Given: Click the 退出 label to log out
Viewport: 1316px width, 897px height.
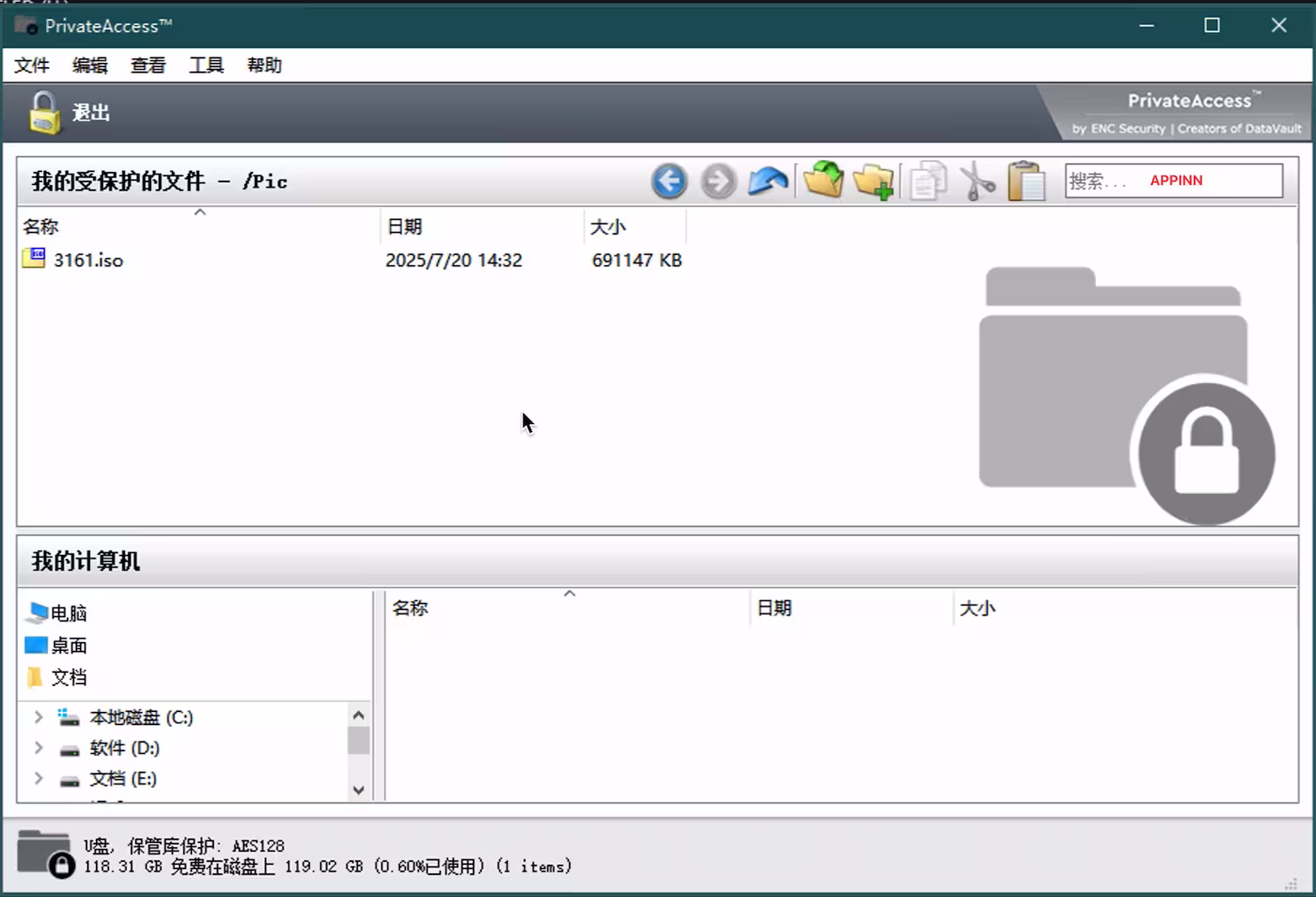Looking at the screenshot, I should coord(91,113).
